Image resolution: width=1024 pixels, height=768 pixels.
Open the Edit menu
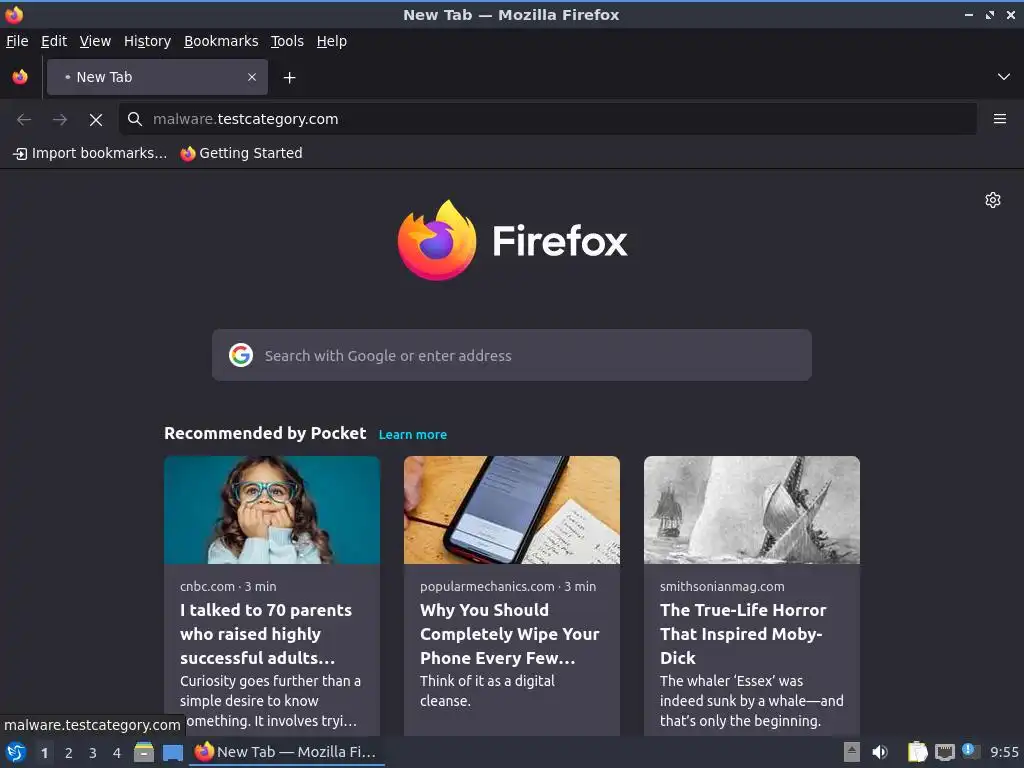pyautogui.click(x=54, y=41)
